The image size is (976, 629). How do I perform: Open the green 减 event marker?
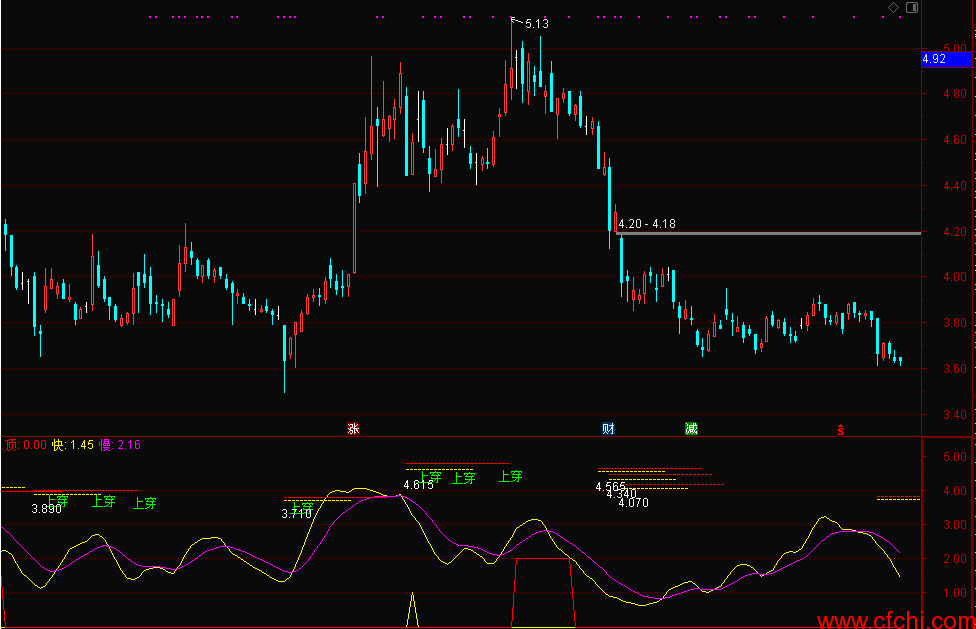tap(692, 428)
